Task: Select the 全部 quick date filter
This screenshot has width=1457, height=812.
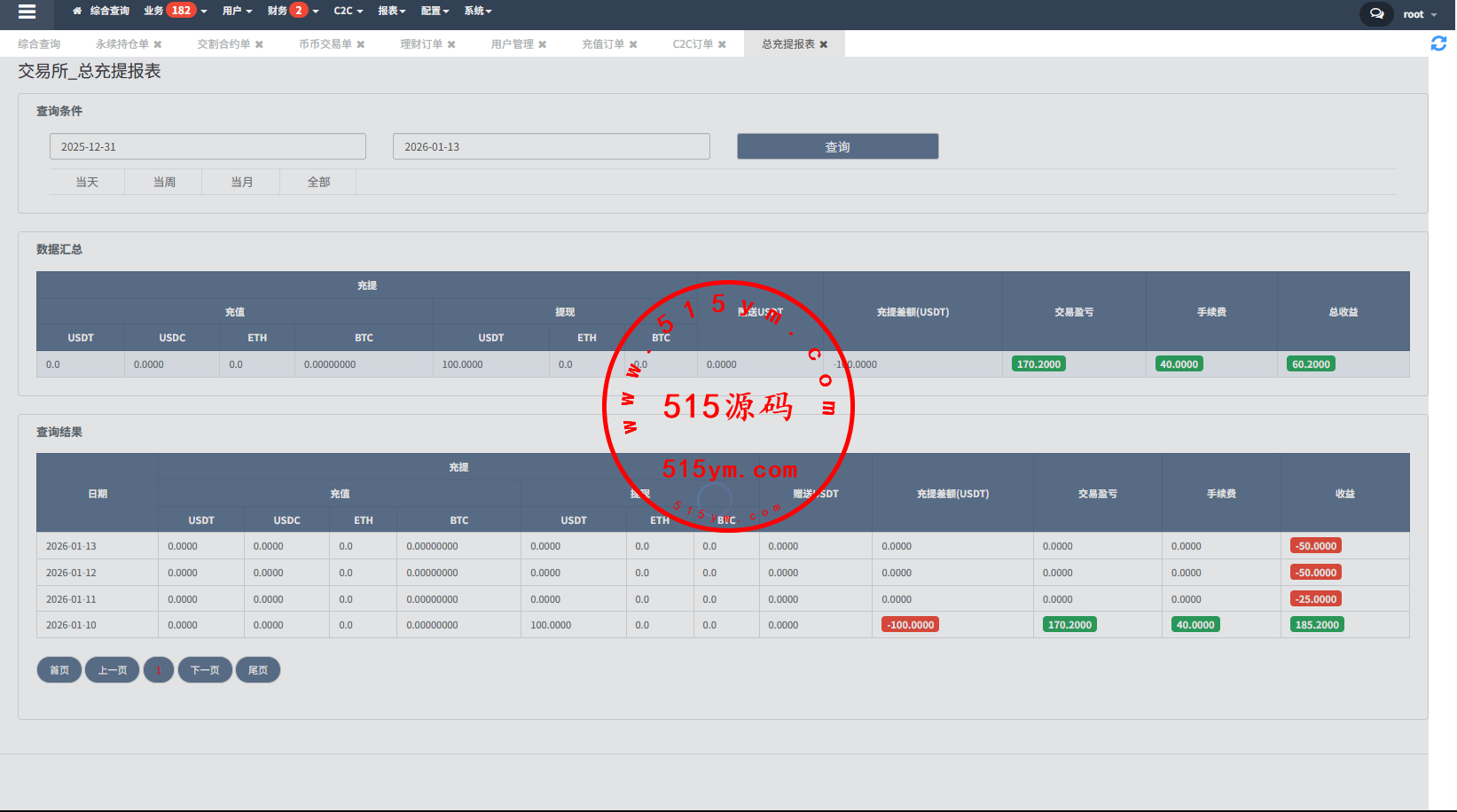Action: 318,182
